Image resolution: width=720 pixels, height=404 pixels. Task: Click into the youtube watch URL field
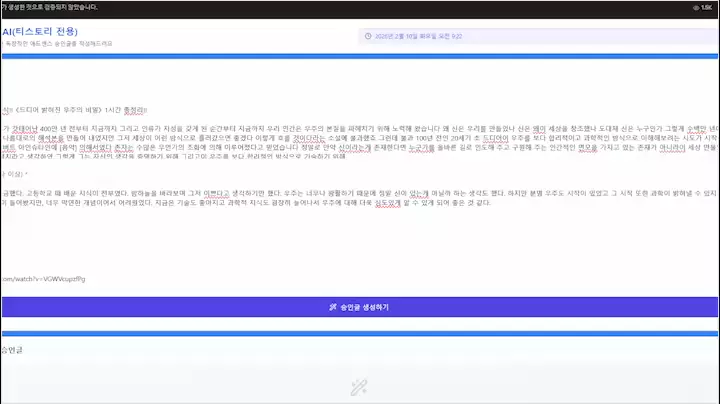(x=44, y=279)
